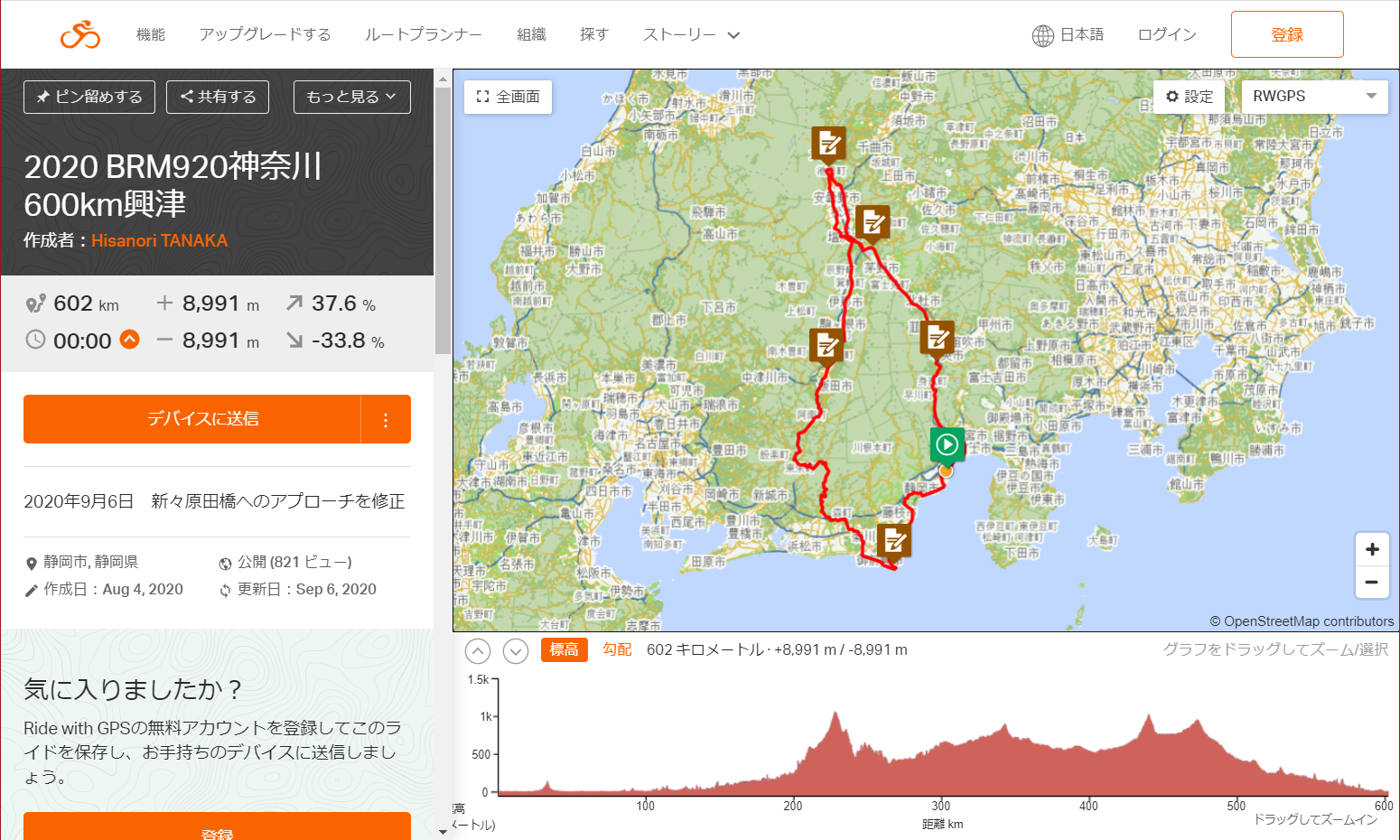
Task: Expand the ストーリー menu in navigation
Action: [x=692, y=34]
